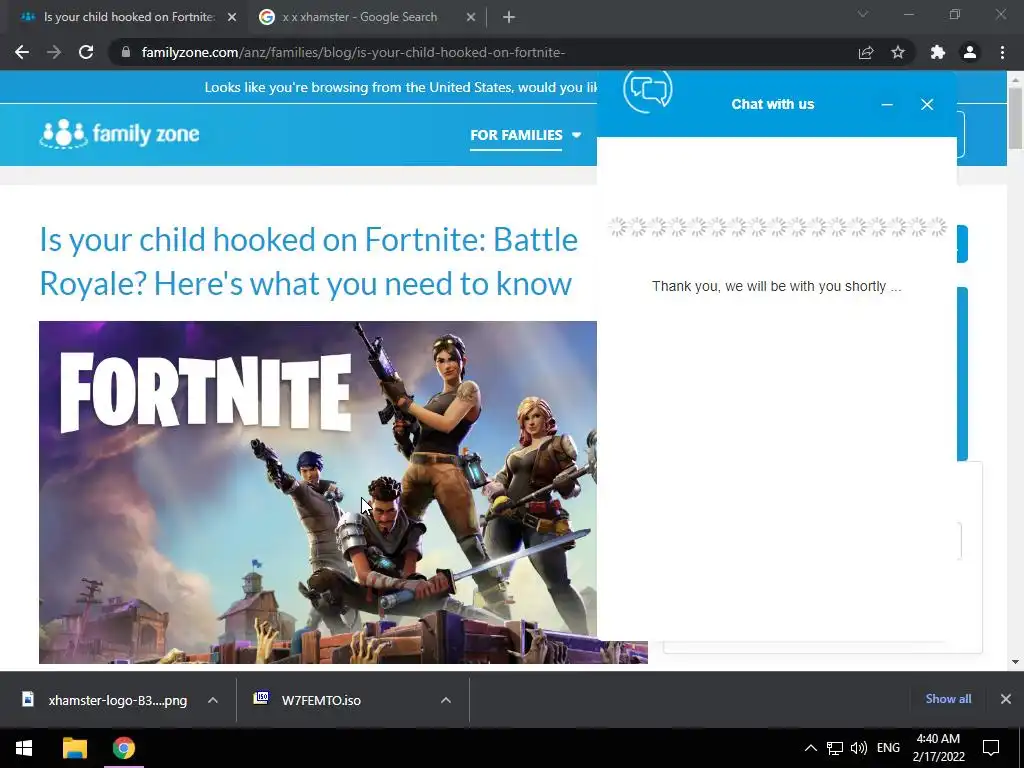
Task: Go back using browser back arrow
Action: [x=22, y=52]
